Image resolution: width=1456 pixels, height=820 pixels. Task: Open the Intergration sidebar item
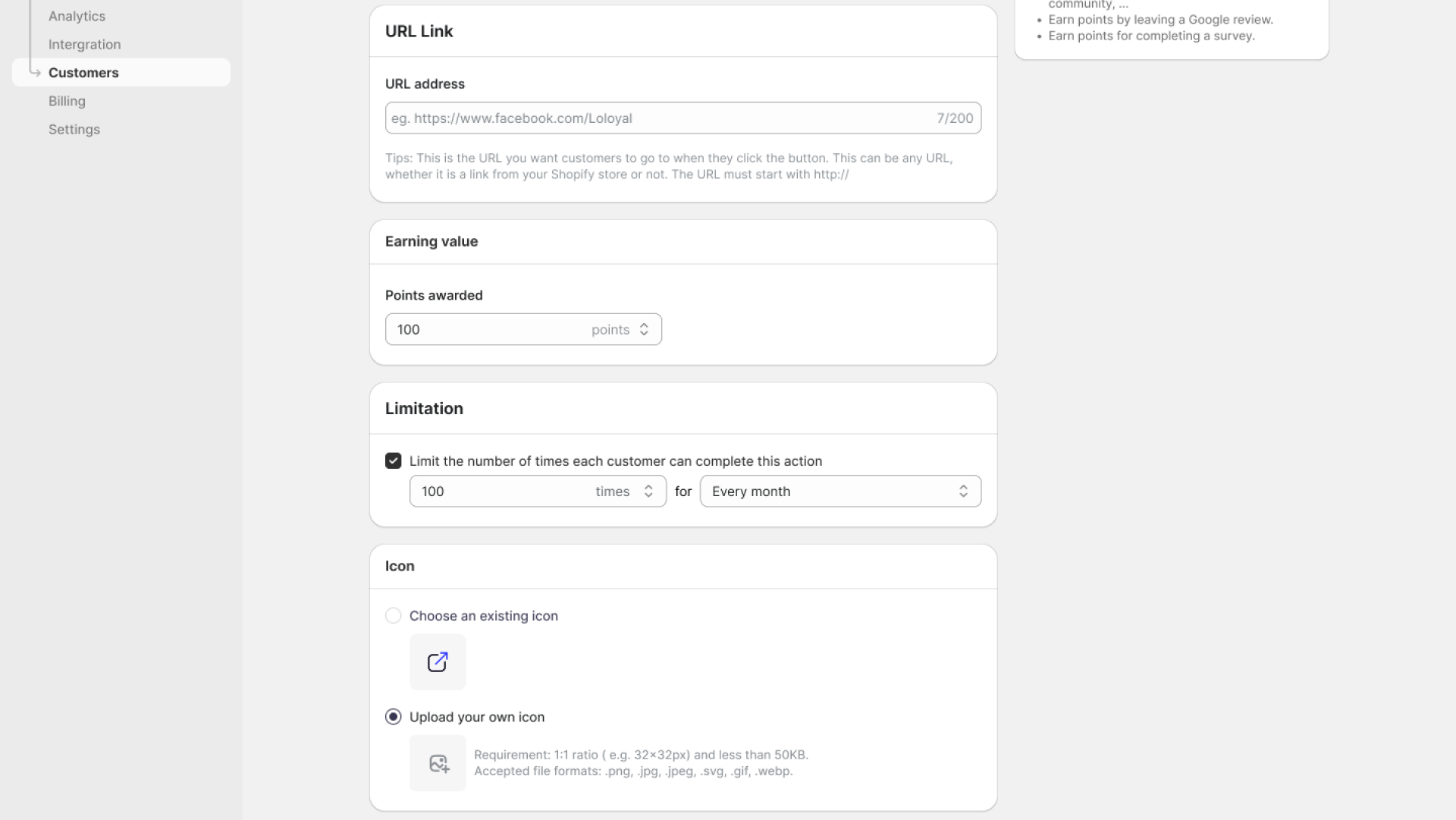point(84,44)
